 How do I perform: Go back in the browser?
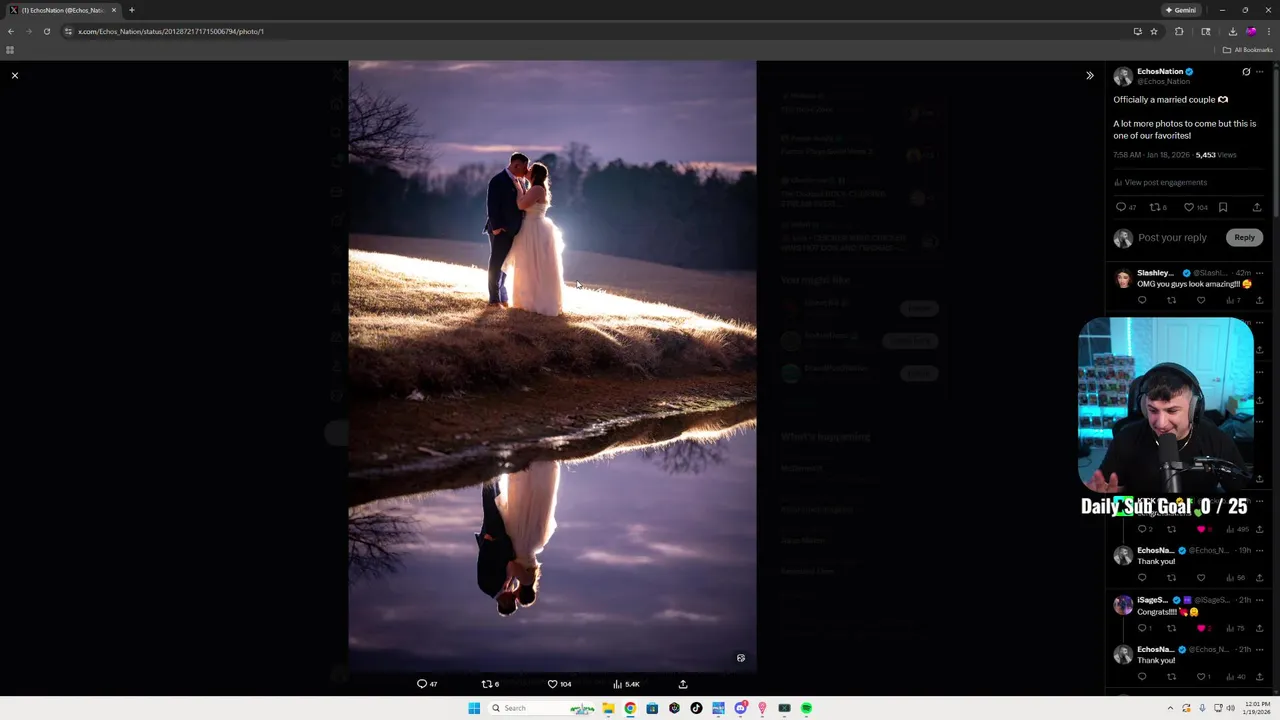pos(11,31)
